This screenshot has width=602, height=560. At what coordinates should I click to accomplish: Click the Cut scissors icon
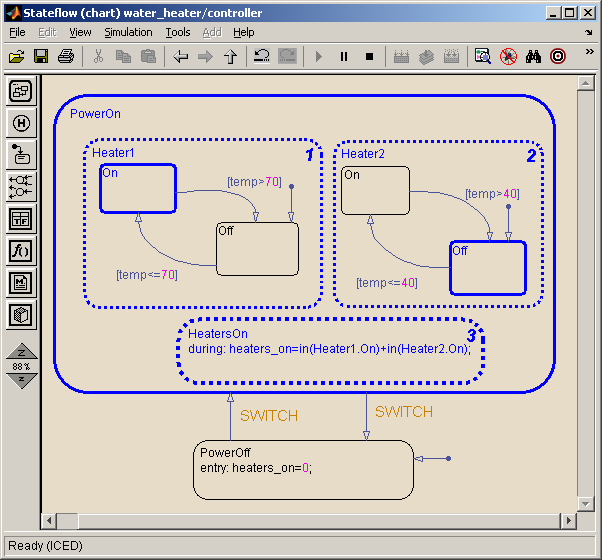[99, 56]
